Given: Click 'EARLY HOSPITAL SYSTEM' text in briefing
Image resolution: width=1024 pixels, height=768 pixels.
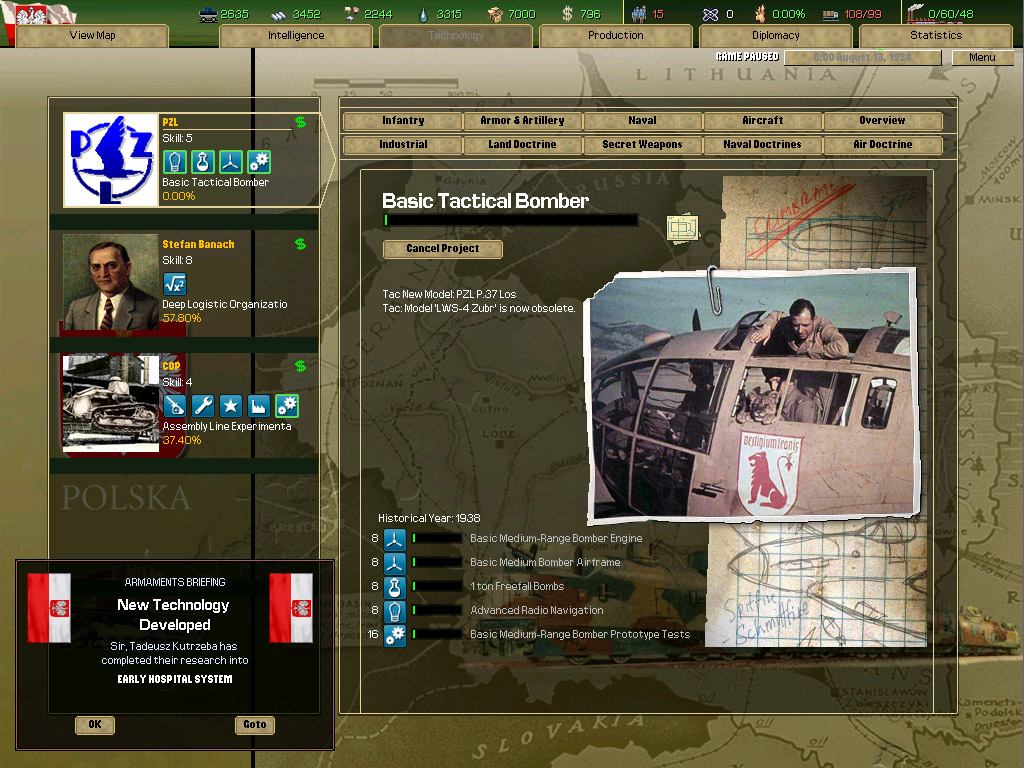Looking at the screenshot, I should (x=174, y=679).
